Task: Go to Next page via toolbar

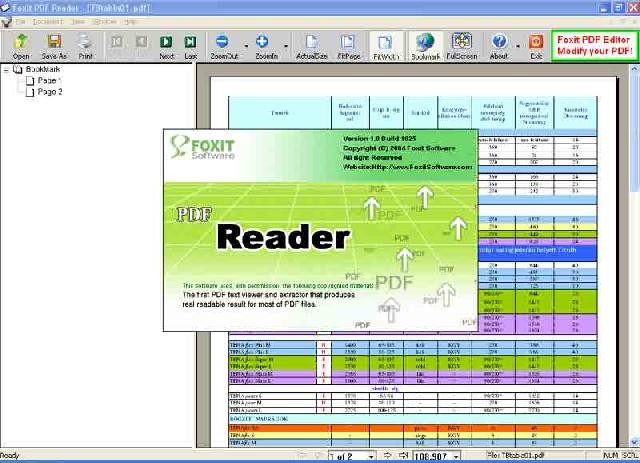Action: 166,42
